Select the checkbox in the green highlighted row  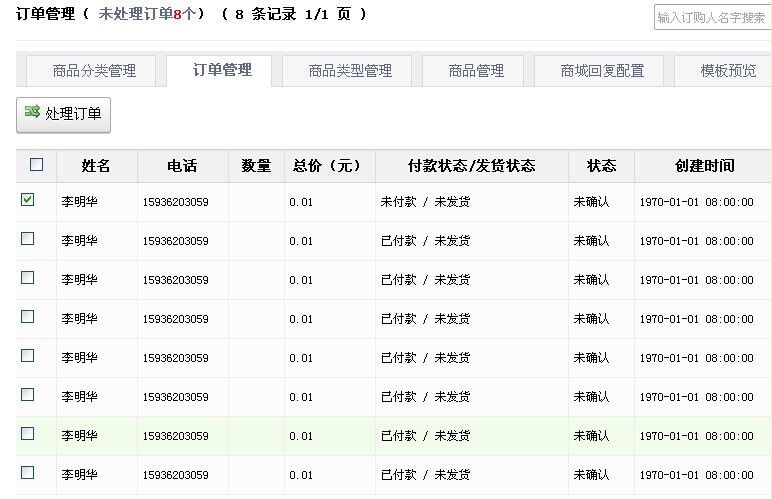click(x=28, y=434)
